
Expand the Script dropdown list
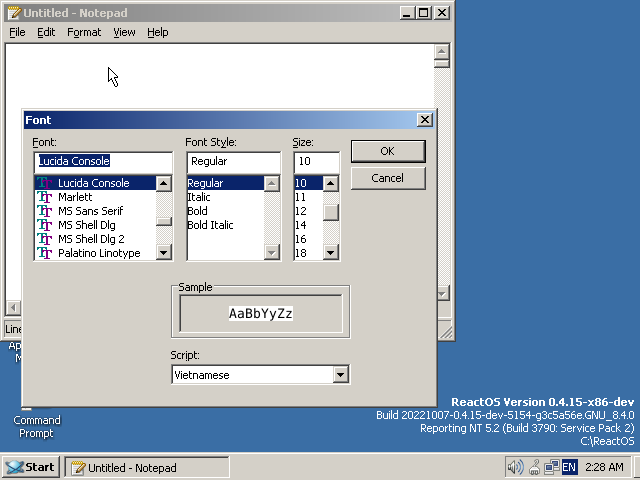340,375
